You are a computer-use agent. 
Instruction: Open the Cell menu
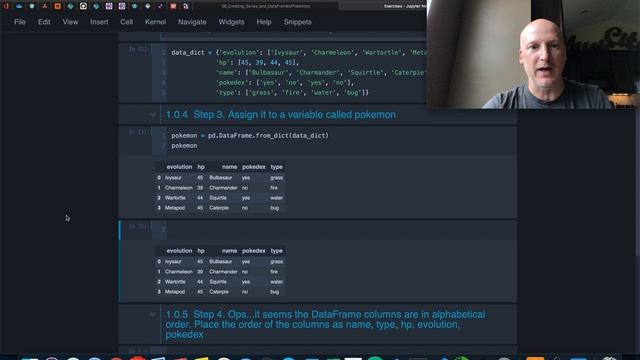127,22
